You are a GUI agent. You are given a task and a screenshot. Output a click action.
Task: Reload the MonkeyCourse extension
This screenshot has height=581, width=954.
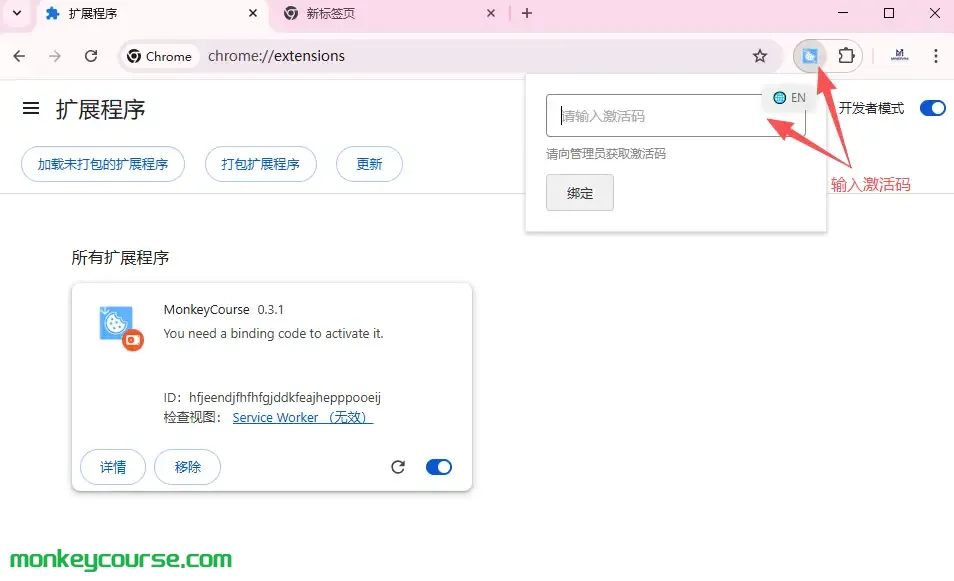coord(398,467)
